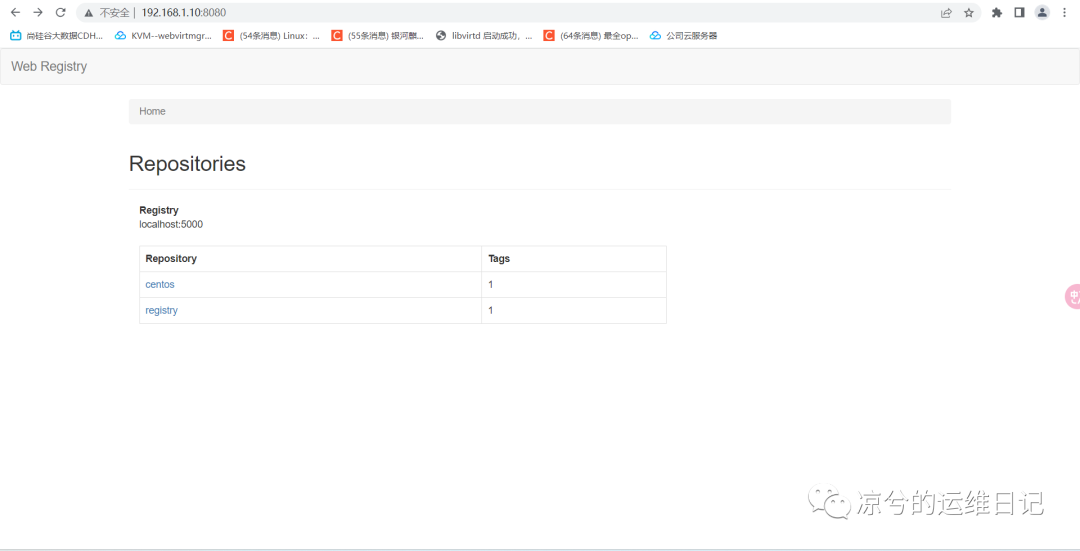1080x551 pixels.
Task: Open the Chrome three-dot menu
Action: click(1065, 12)
